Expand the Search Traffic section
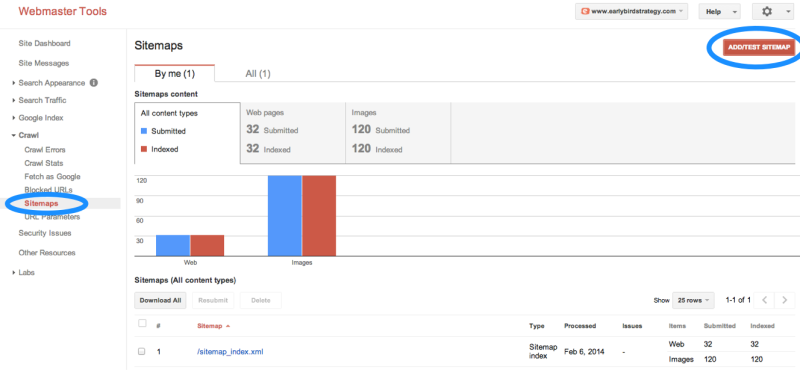 tap(14, 101)
